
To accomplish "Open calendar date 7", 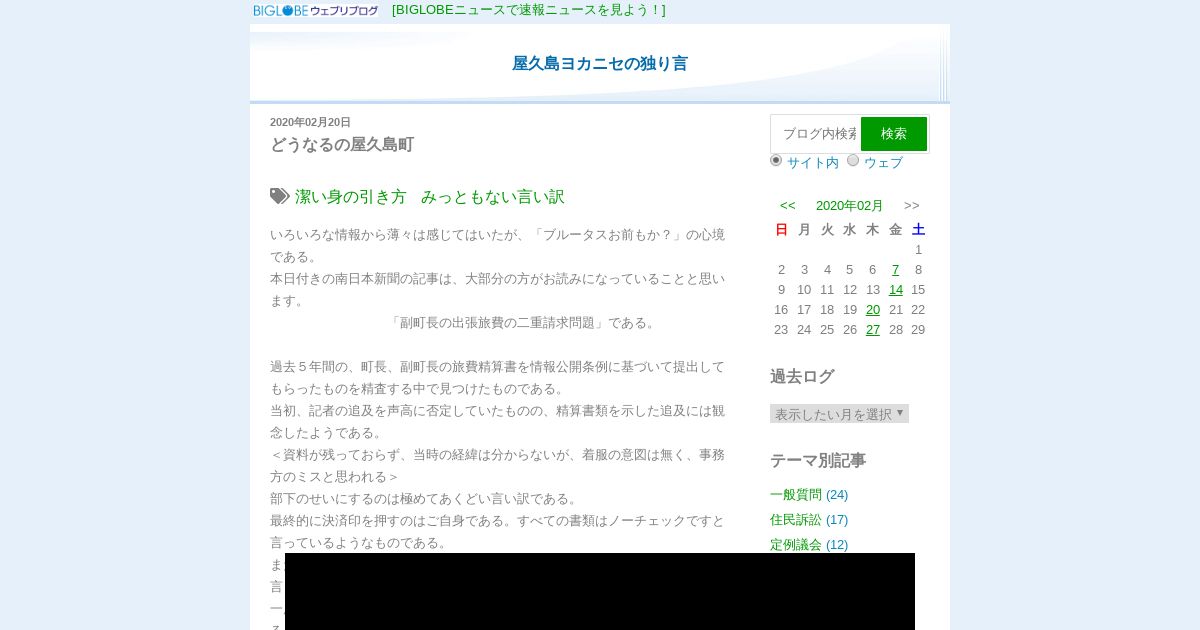I will point(896,269).
